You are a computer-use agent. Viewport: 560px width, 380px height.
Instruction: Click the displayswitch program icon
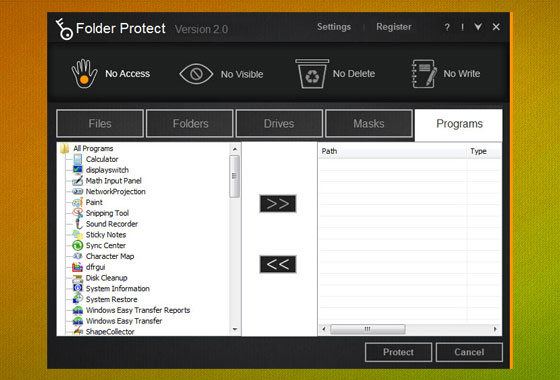(x=78, y=170)
